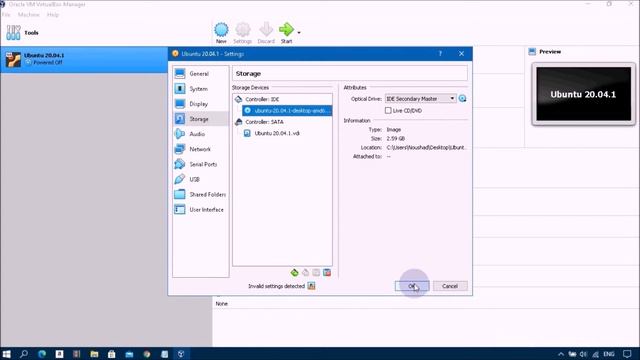The width and height of the screenshot is (640, 360).
Task: Open the Start button dropdown arrow
Action: pos(299,33)
